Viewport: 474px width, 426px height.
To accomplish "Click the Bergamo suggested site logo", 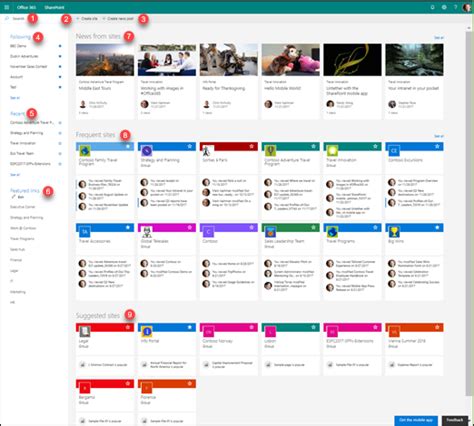I will (x=85, y=388).
